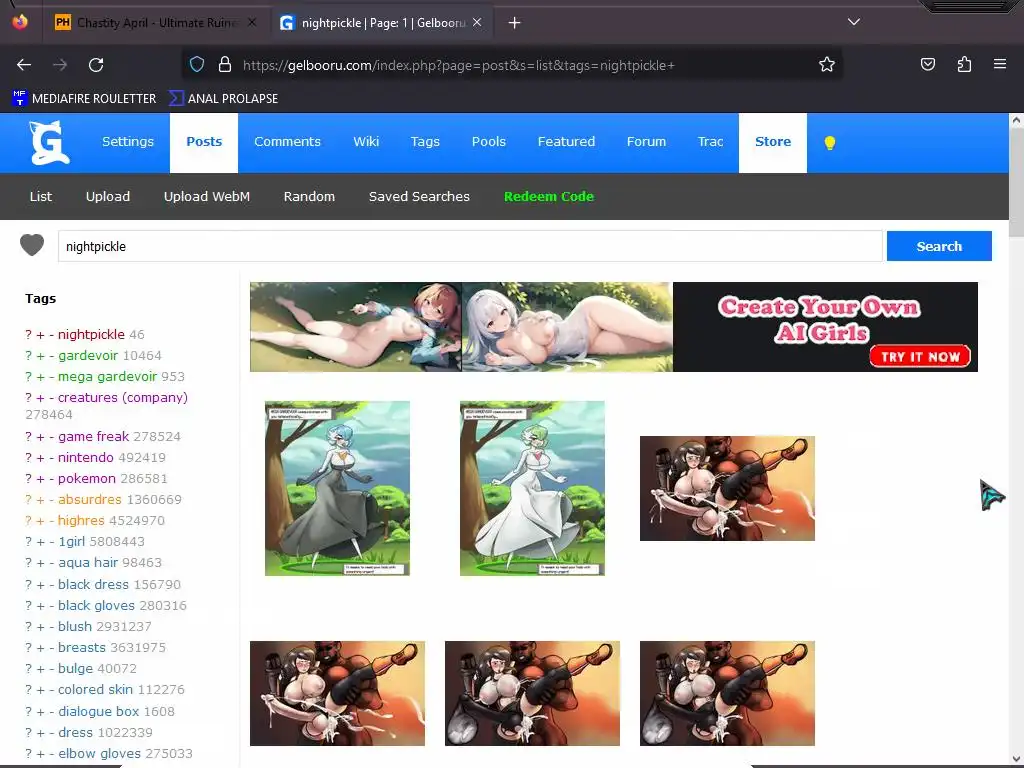Close the nightpickle Gelbooru tab
The height and width of the screenshot is (768, 1024).
coord(477,22)
